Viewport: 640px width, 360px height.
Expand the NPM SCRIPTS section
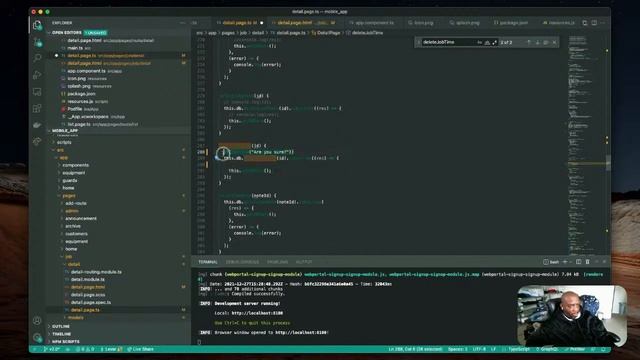tap(118, 342)
